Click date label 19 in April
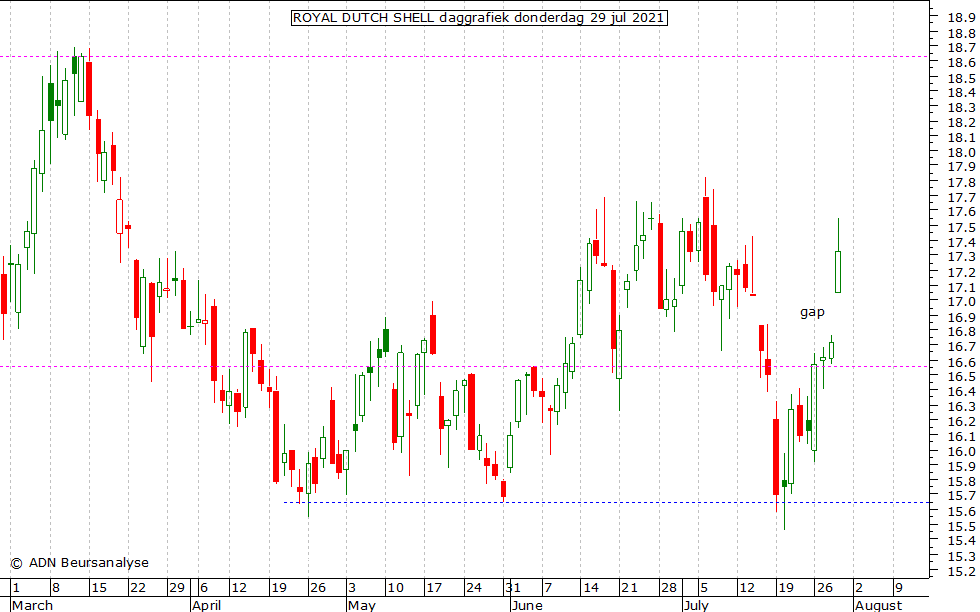Screen dimensions: 980x612 (x=278, y=588)
